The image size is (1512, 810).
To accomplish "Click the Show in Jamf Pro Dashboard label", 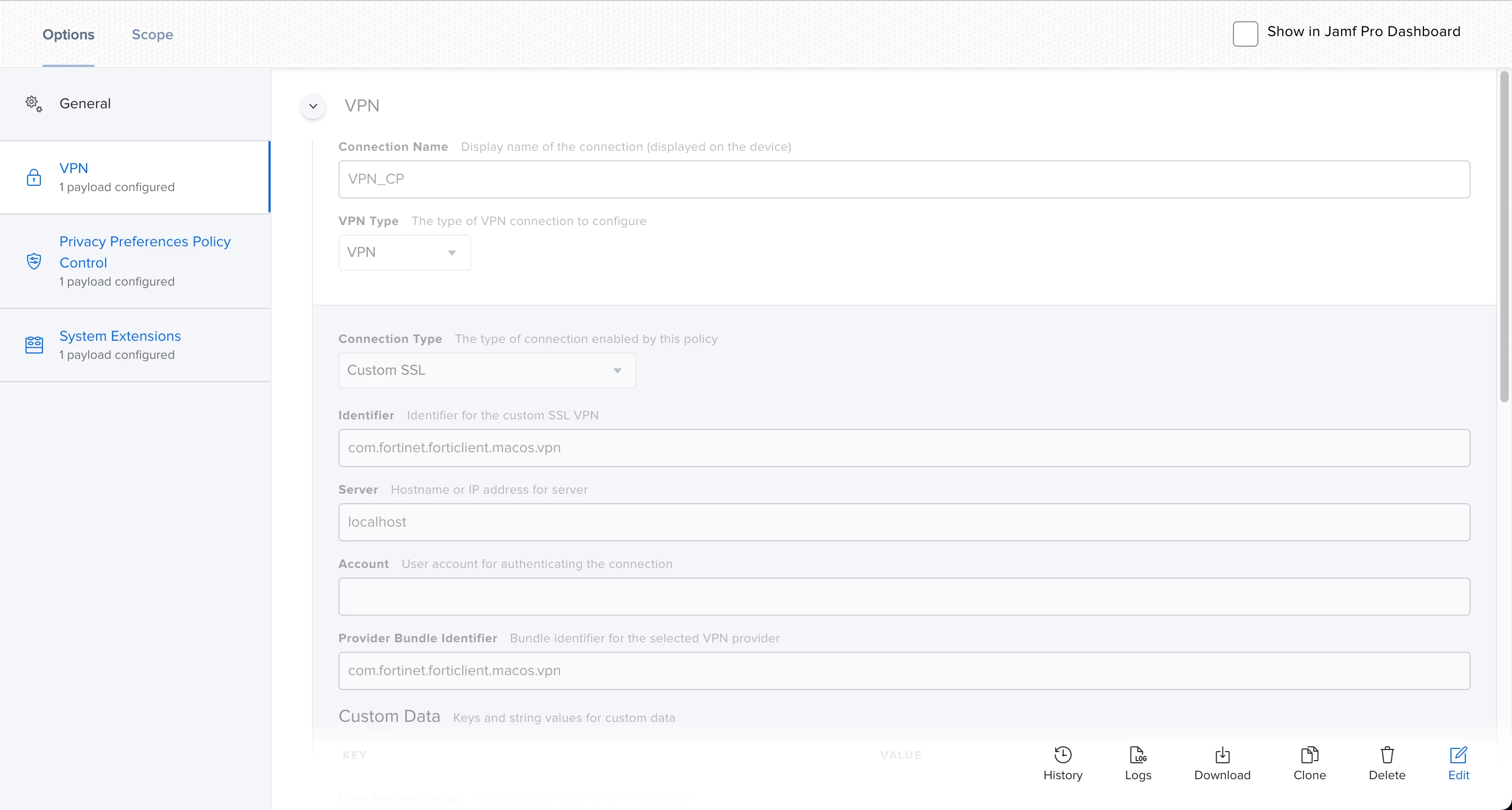I will (1363, 32).
